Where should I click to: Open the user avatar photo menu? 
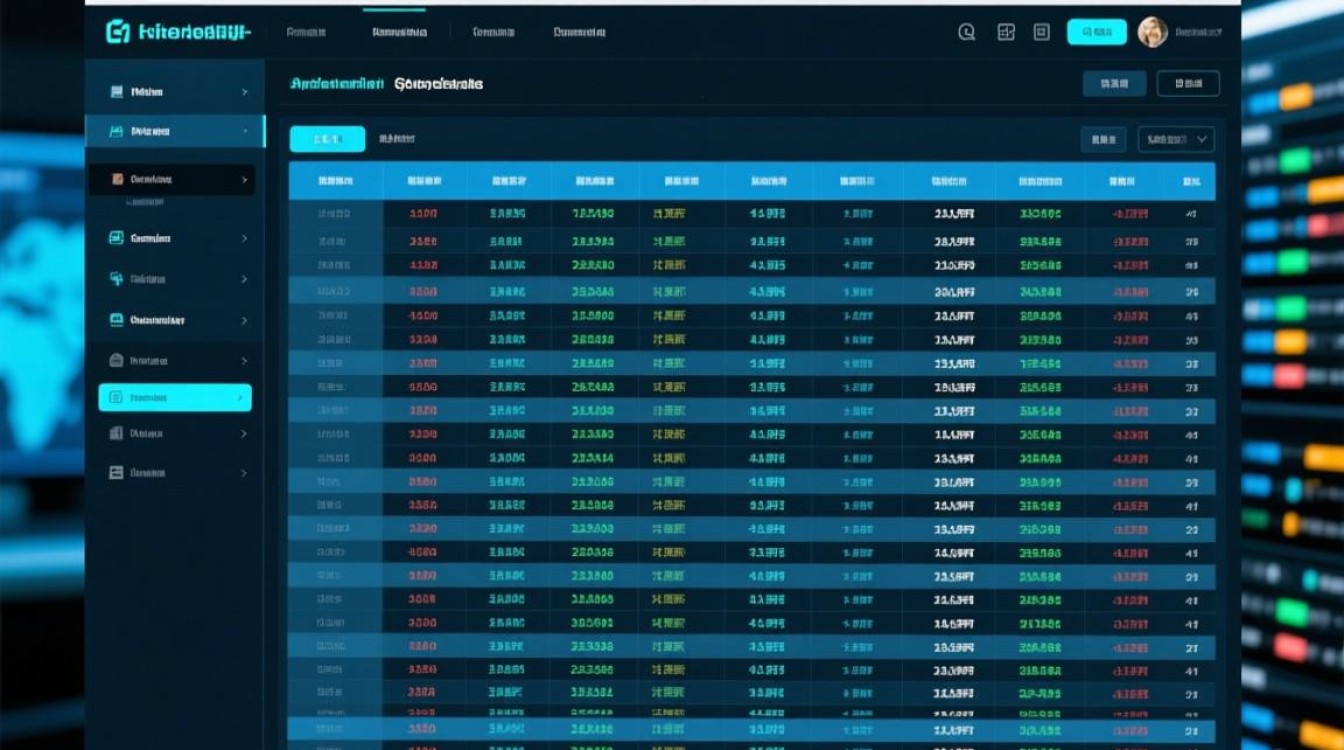[x=1153, y=32]
